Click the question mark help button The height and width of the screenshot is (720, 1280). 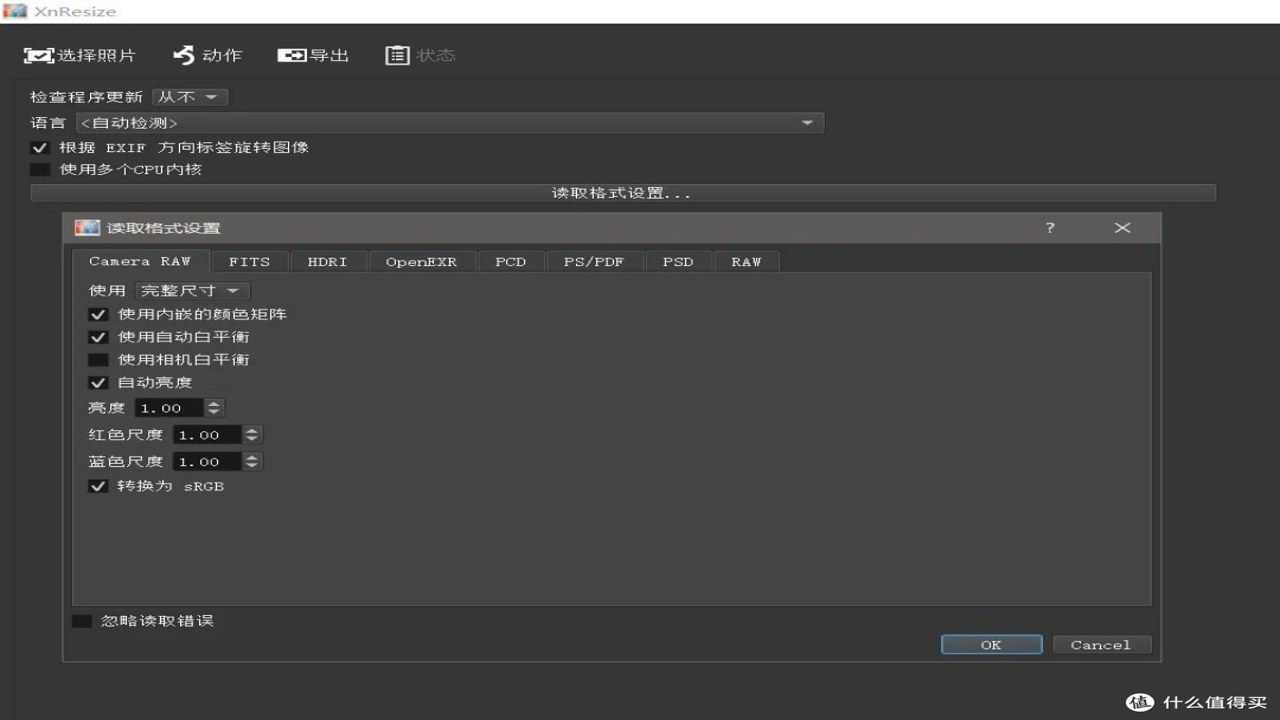coord(1050,228)
